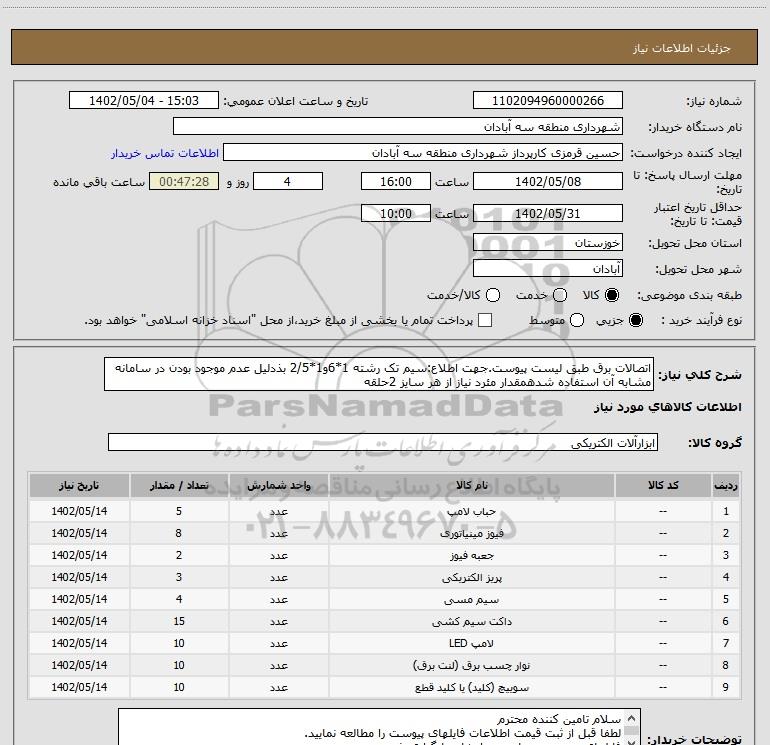Select the داکت سیم کشی row name
This screenshot has width=770, height=745.
pos(471,622)
